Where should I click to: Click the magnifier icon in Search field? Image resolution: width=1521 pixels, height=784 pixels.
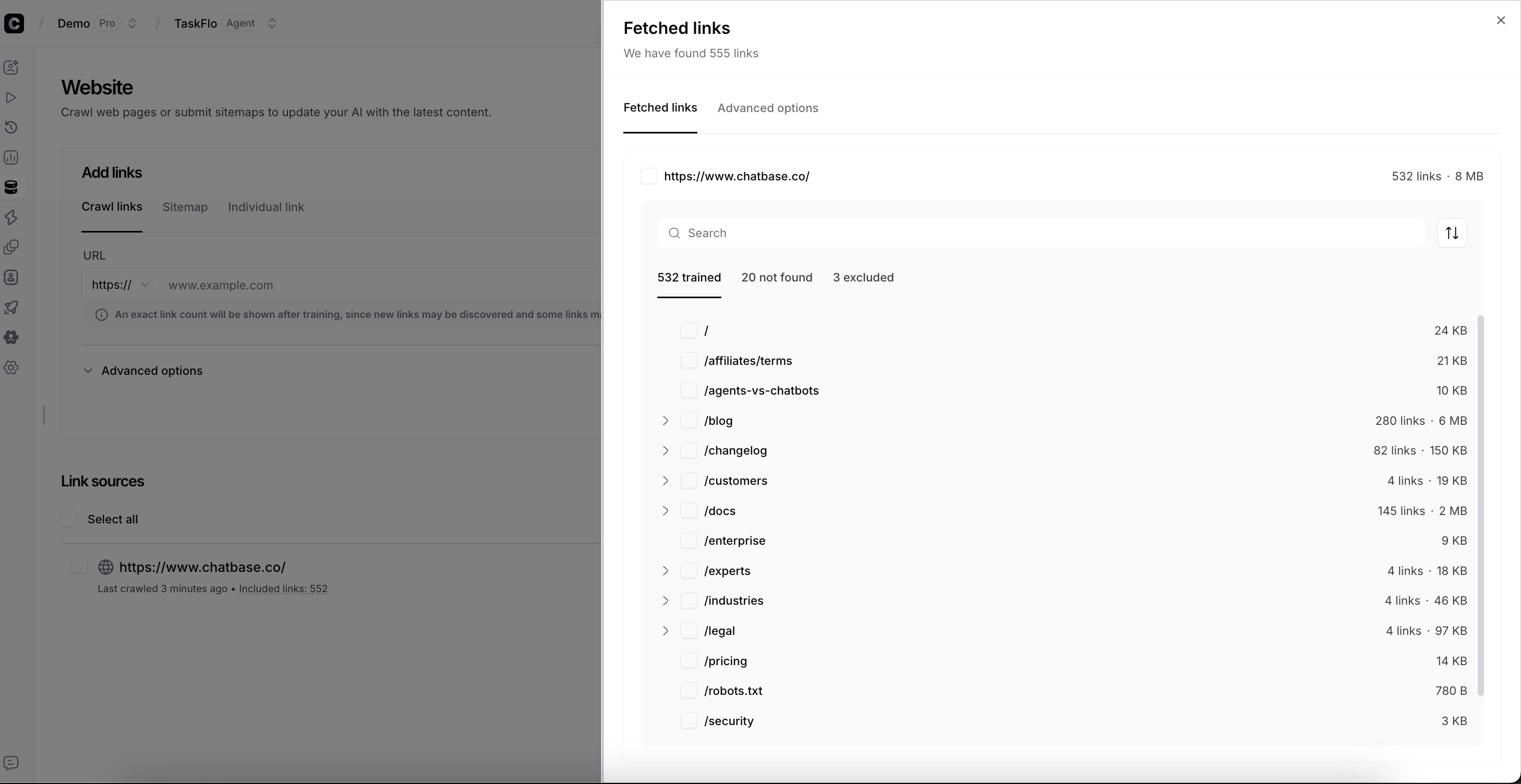(x=674, y=233)
